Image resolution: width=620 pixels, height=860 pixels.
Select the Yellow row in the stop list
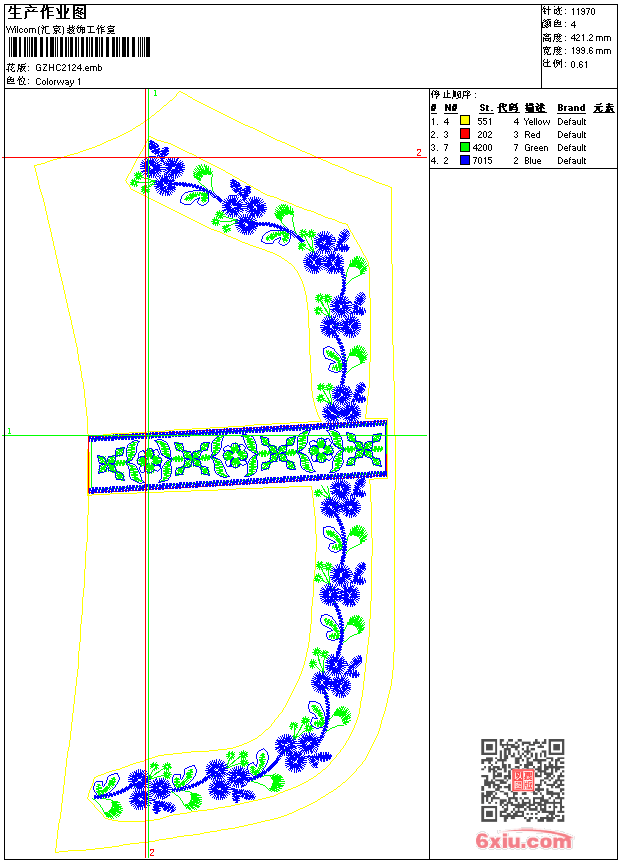tap(537, 121)
